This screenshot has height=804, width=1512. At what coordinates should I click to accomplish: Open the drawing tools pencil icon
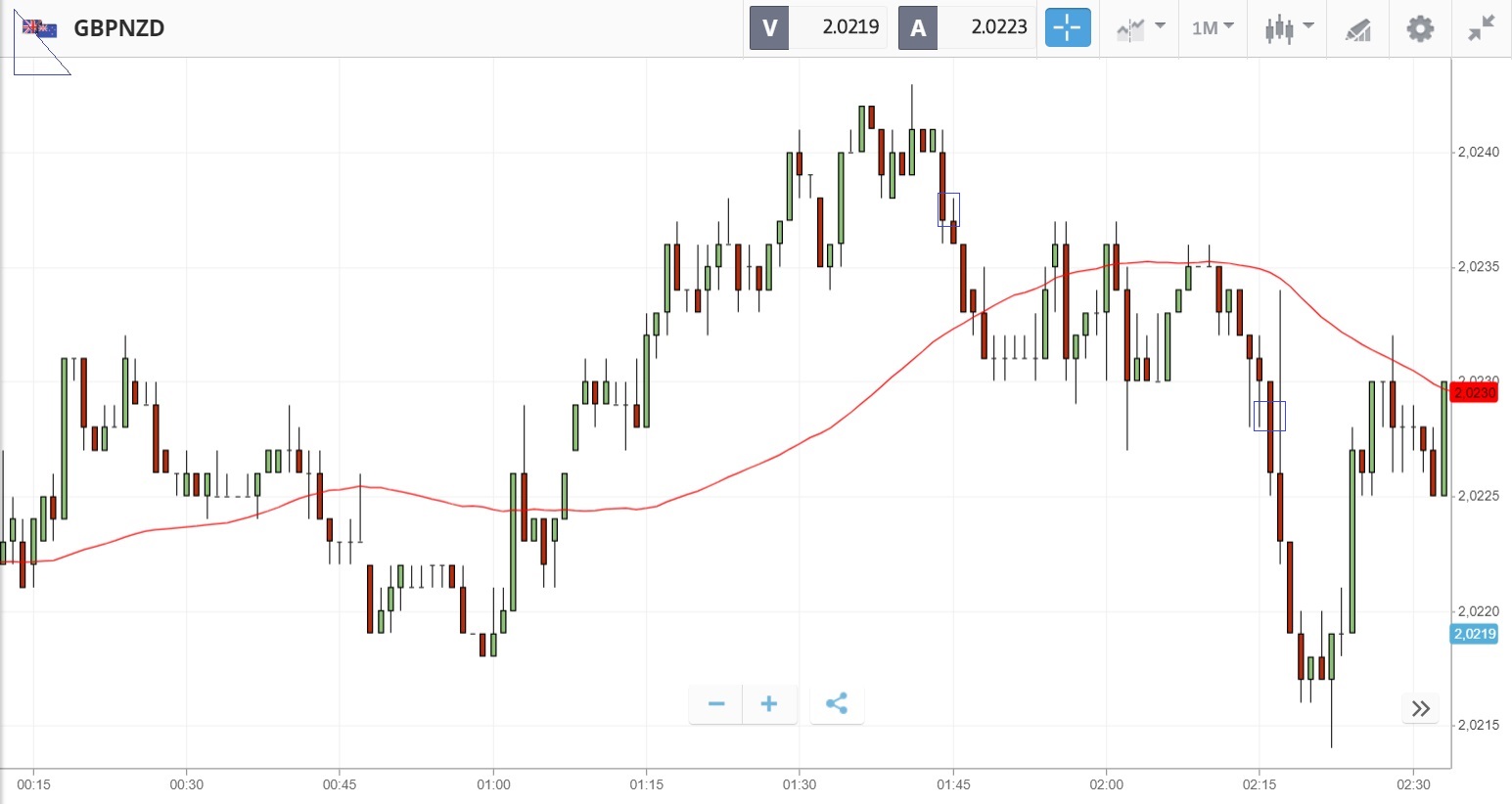point(1358,29)
